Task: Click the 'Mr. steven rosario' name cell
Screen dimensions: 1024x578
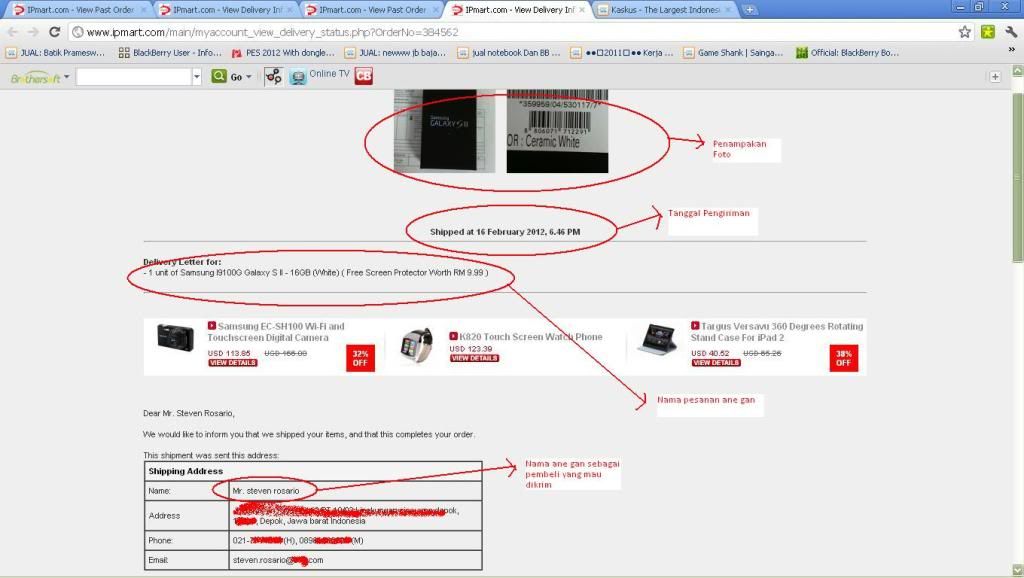Action: (x=355, y=490)
